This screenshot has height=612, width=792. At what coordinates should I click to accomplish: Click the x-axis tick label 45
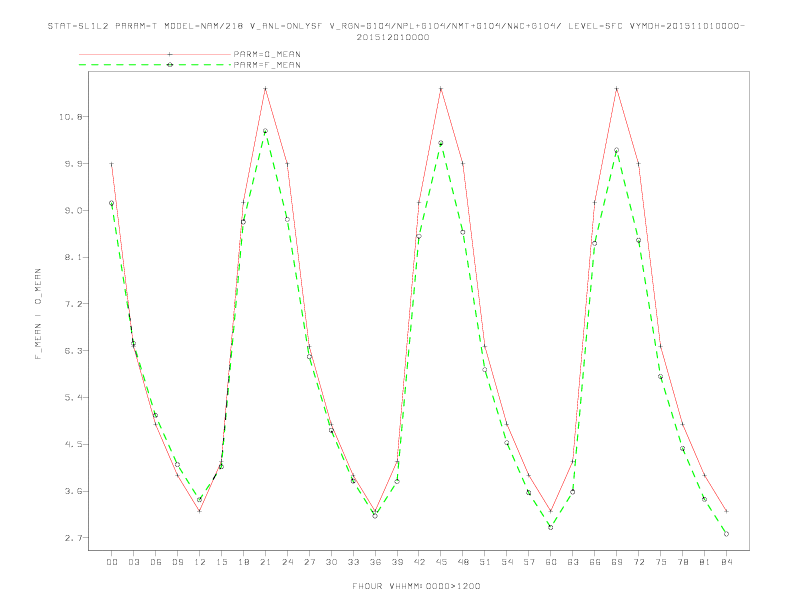click(x=441, y=562)
